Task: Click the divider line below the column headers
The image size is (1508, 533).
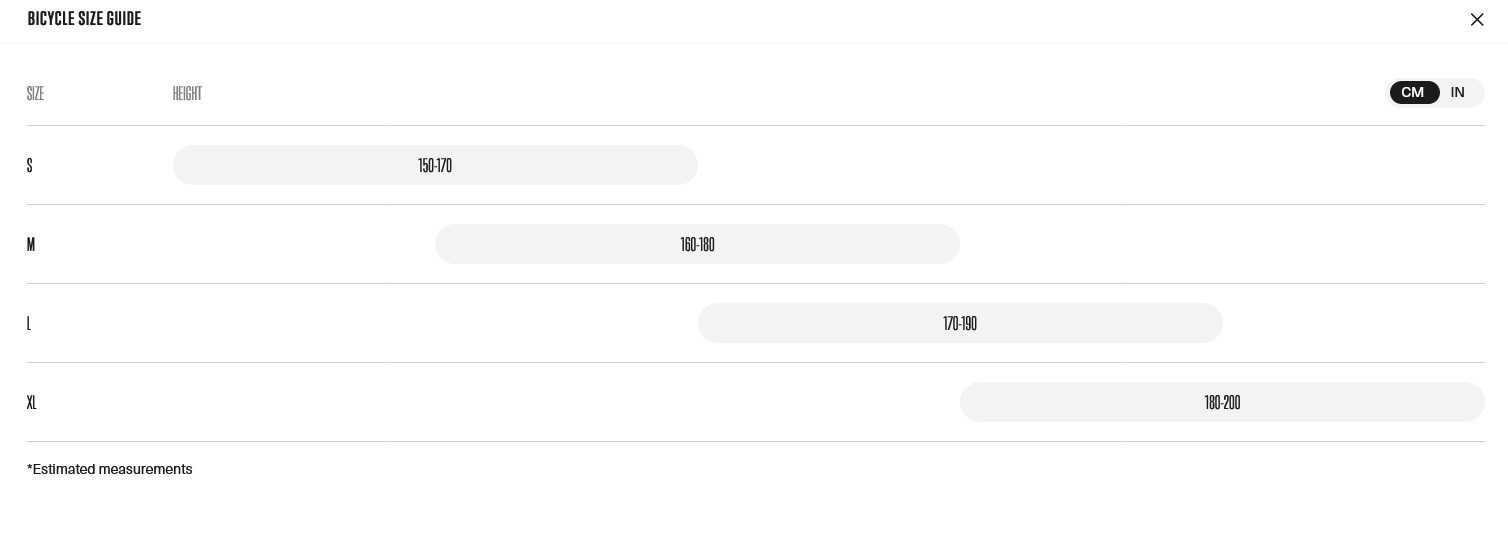Action: (x=755, y=125)
